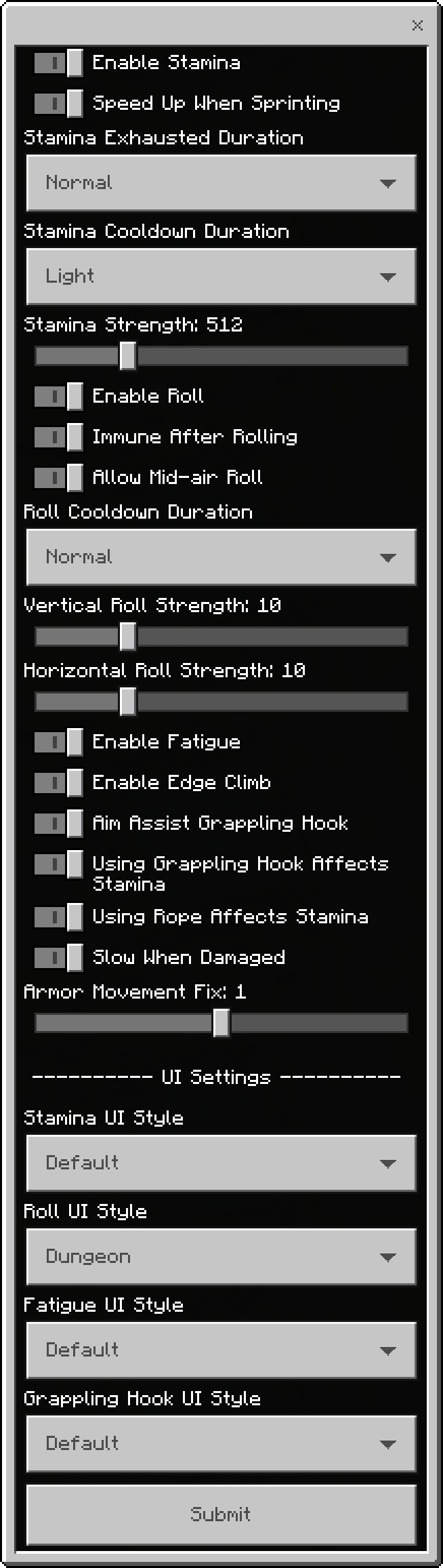This screenshot has height=1568, width=443.
Task: Toggle Speed Up When Sprinting
Action: (57, 103)
